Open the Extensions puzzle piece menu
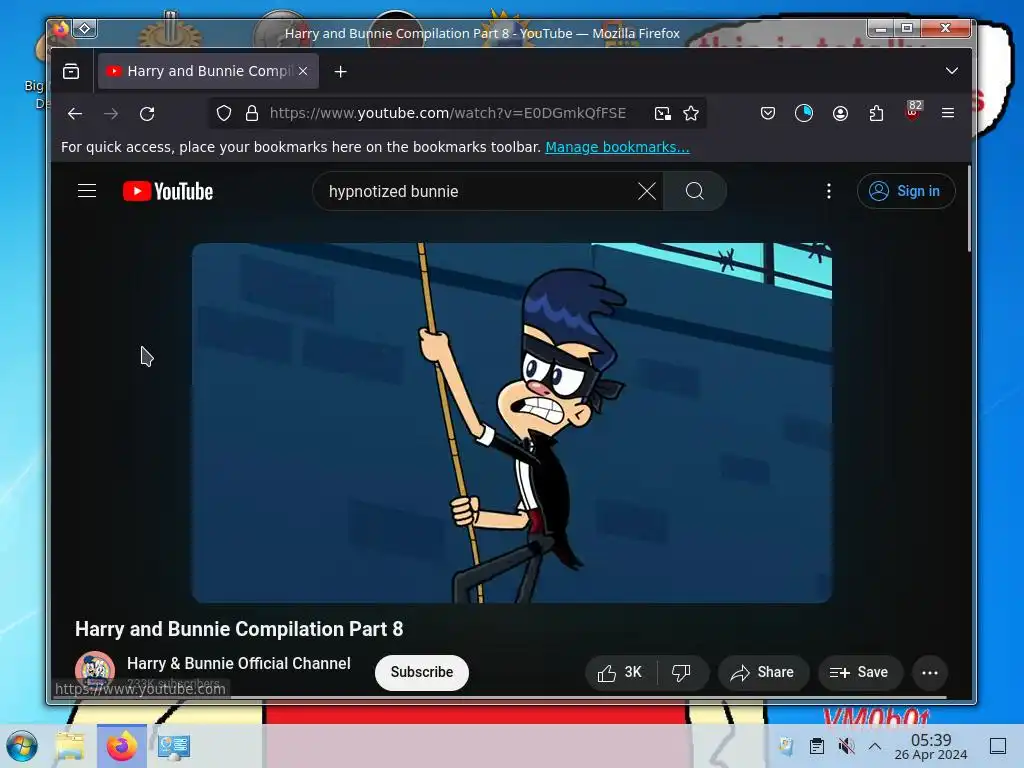This screenshot has width=1024, height=768. click(876, 114)
